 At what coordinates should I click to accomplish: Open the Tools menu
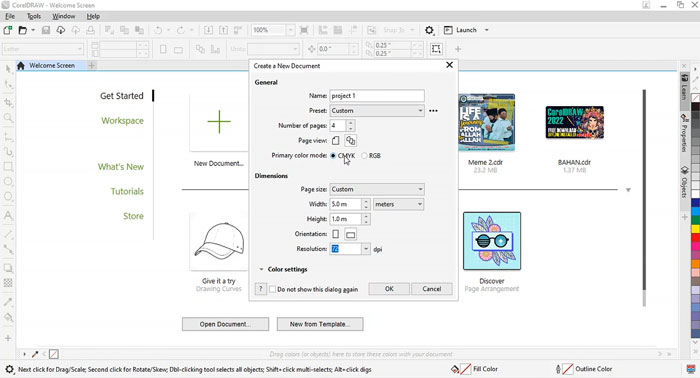coord(33,16)
